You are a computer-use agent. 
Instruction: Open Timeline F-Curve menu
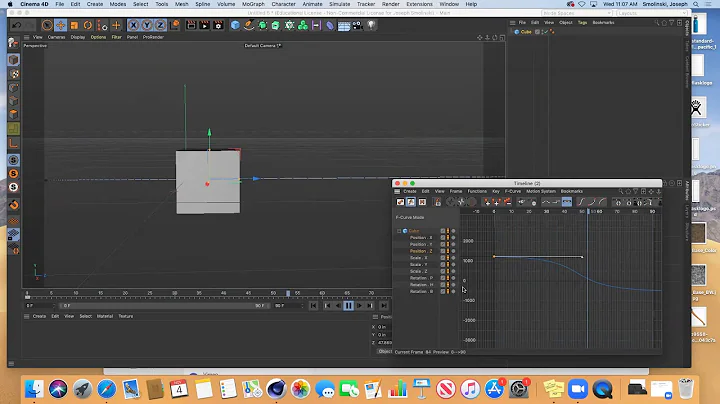coord(513,191)
